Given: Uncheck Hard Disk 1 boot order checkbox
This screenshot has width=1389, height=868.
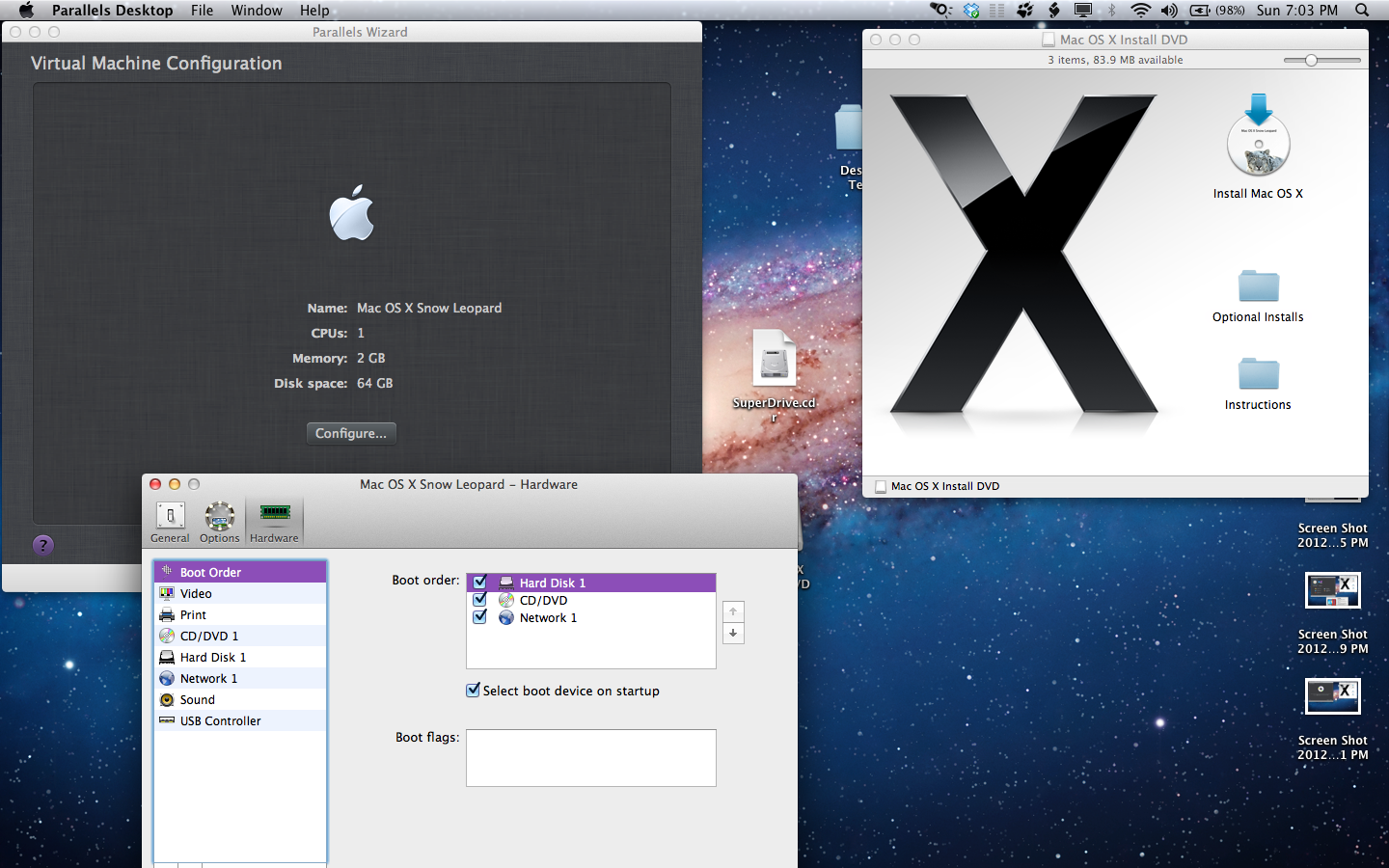Looking at the screenshot, I should pos(479,582).
